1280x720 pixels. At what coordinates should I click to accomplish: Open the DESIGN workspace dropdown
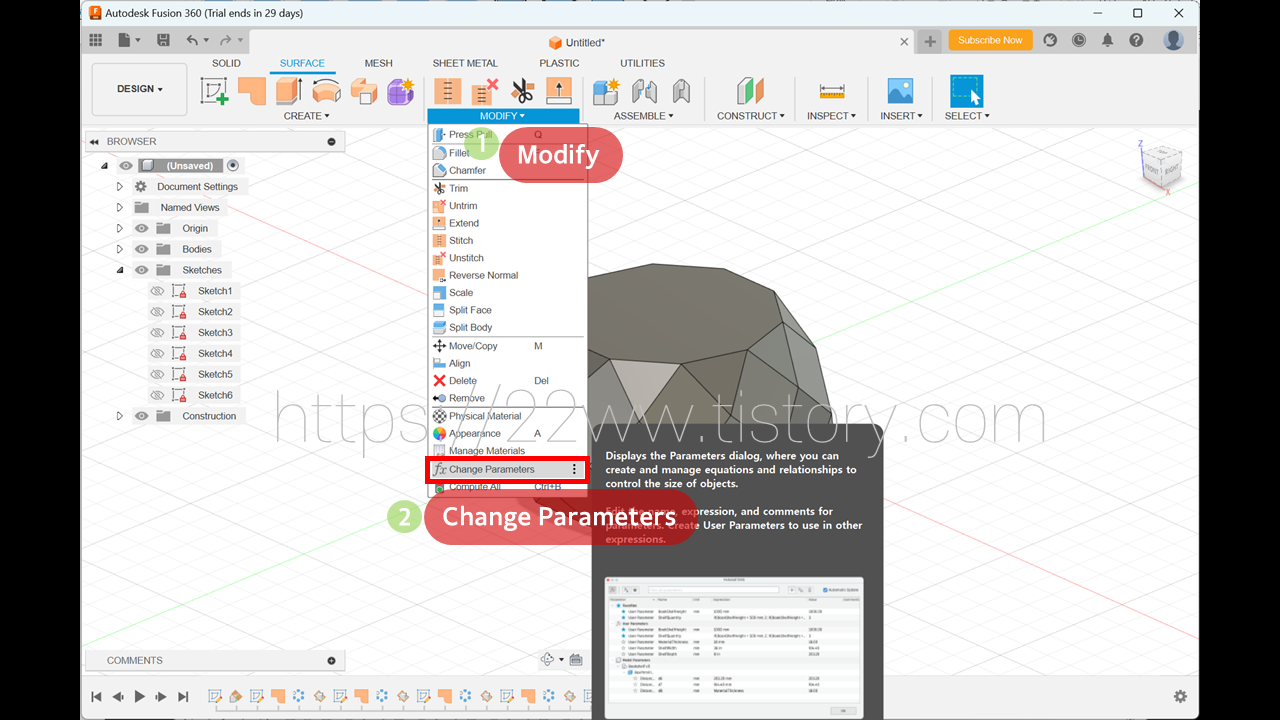[x=139, y=89]
